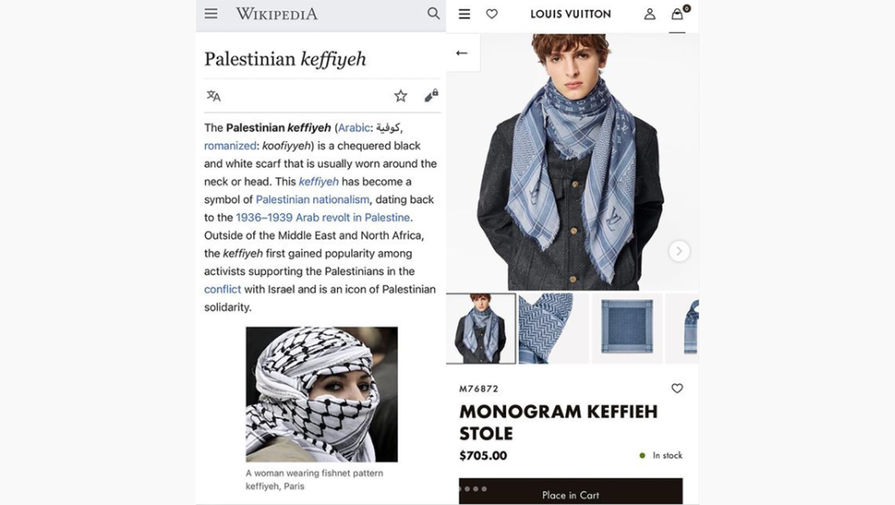Open the article language translate icon

(213, 96)
